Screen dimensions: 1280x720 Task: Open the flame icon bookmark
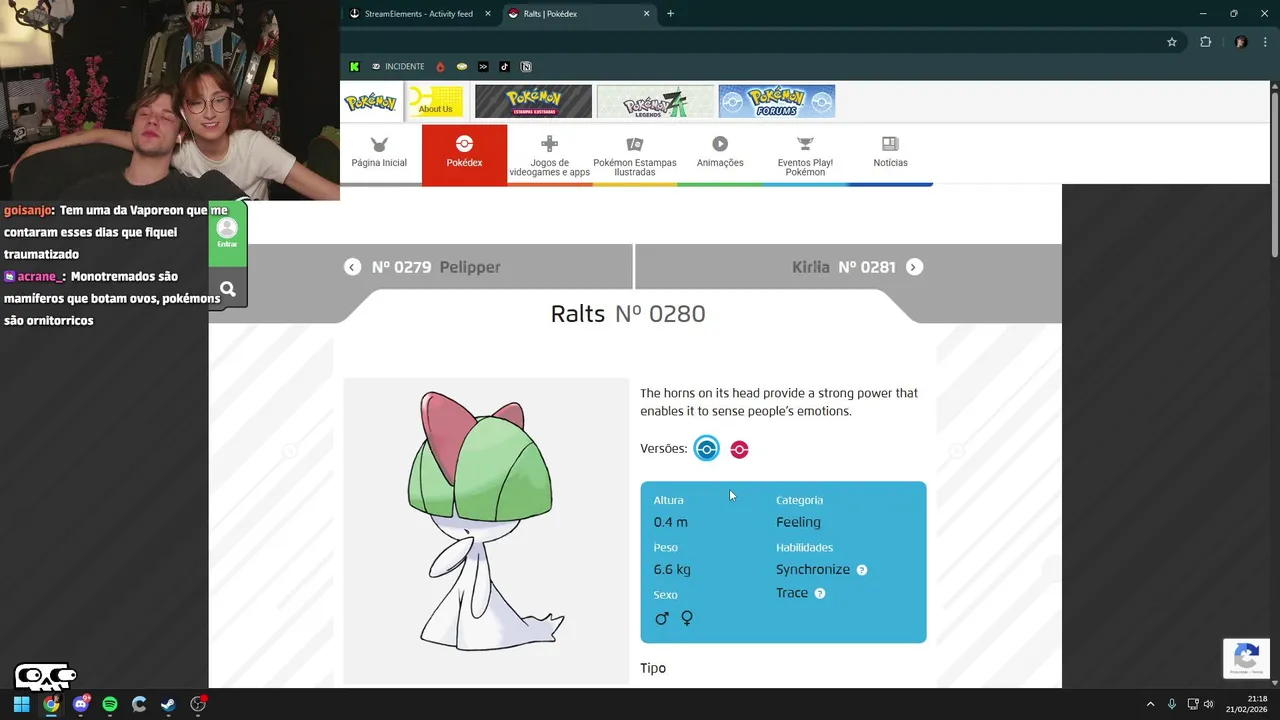(x=440, y=67)
